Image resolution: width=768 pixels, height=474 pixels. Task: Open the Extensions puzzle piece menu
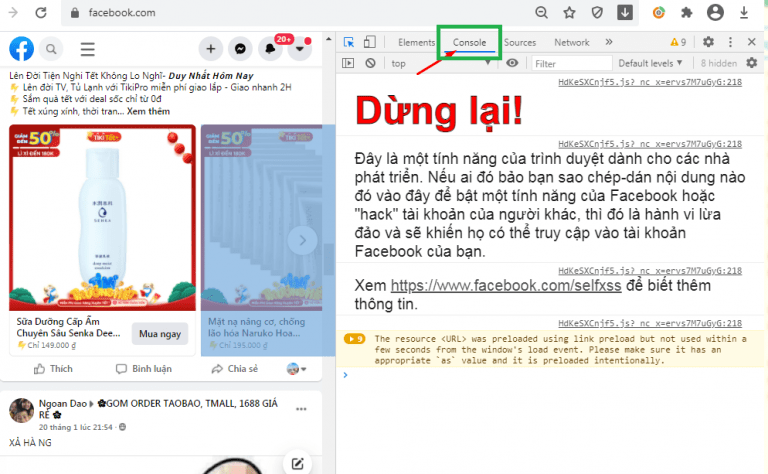click(687, 13)
